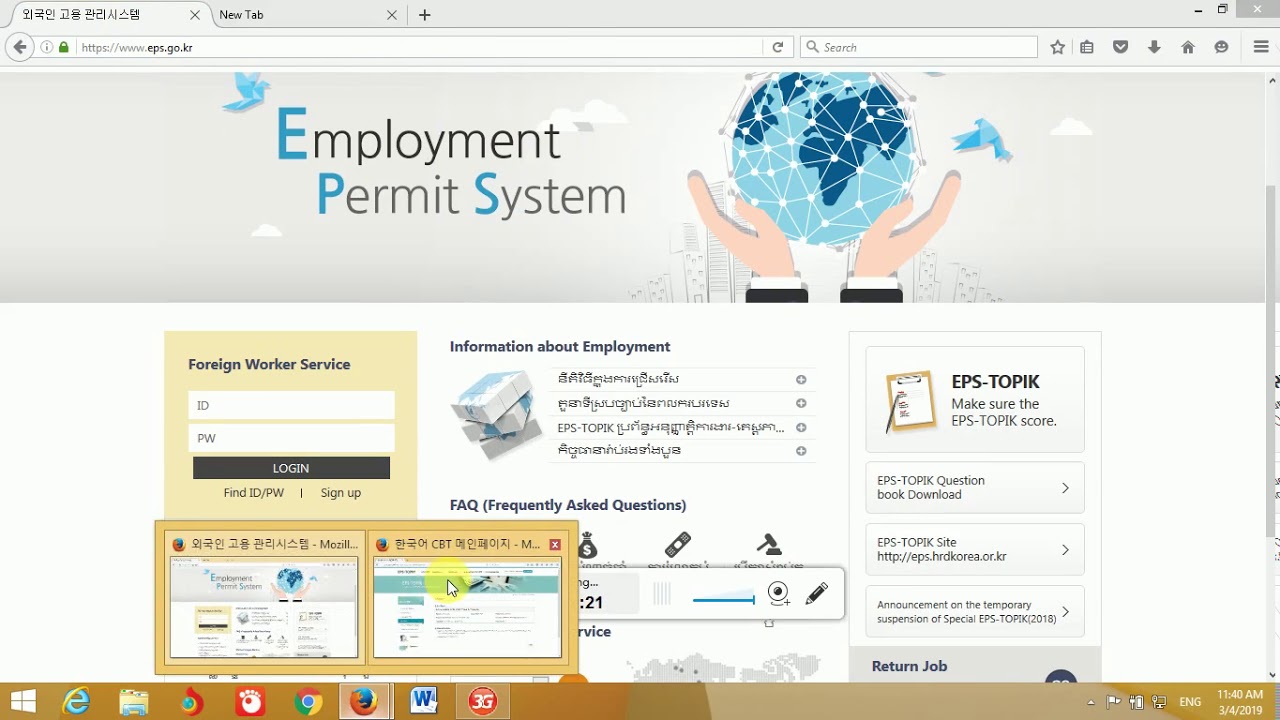The image size is (1280, 720).
Task: Close the New Tab tab
Action: (x=392, y=15)
